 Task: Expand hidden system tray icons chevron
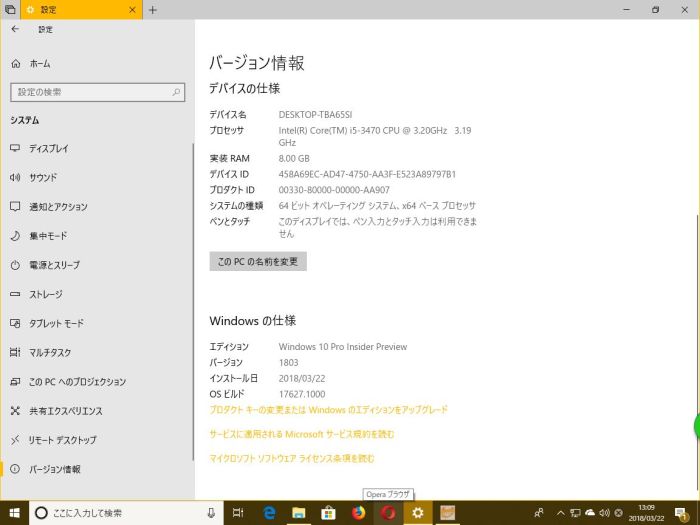(560, 513)
